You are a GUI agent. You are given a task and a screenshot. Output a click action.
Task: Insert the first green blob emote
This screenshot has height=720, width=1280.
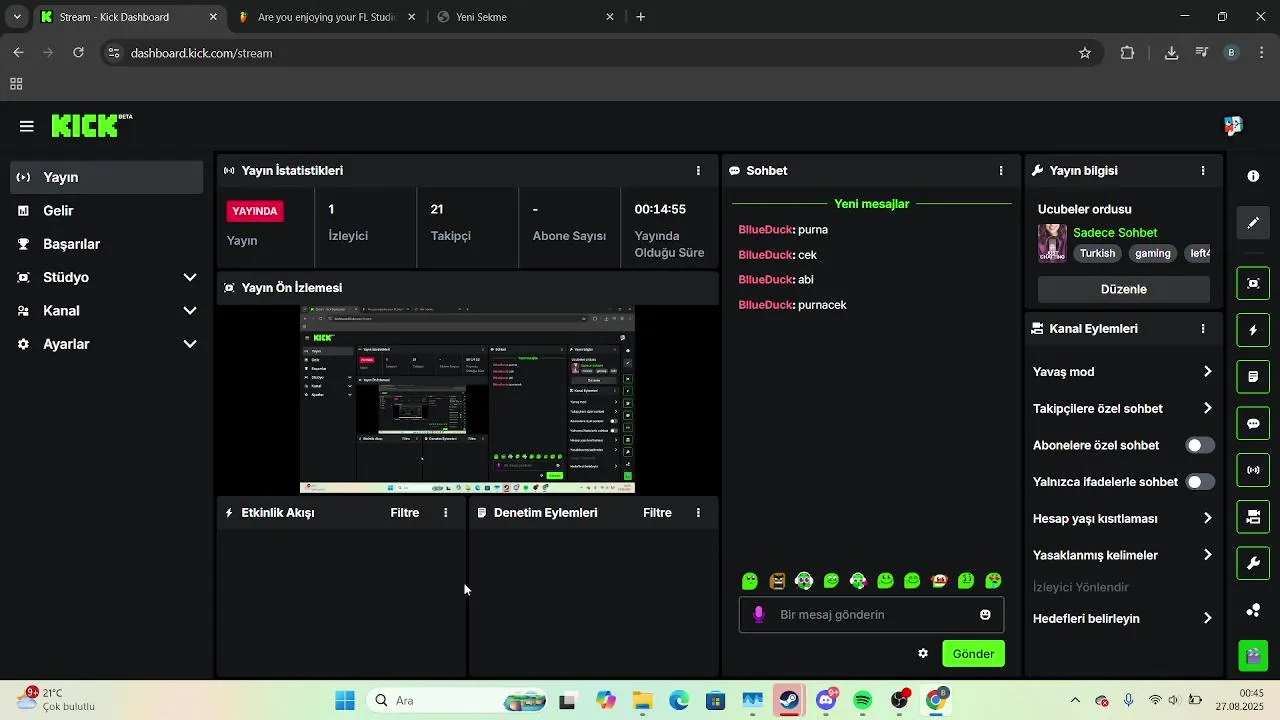coord(750,581)
